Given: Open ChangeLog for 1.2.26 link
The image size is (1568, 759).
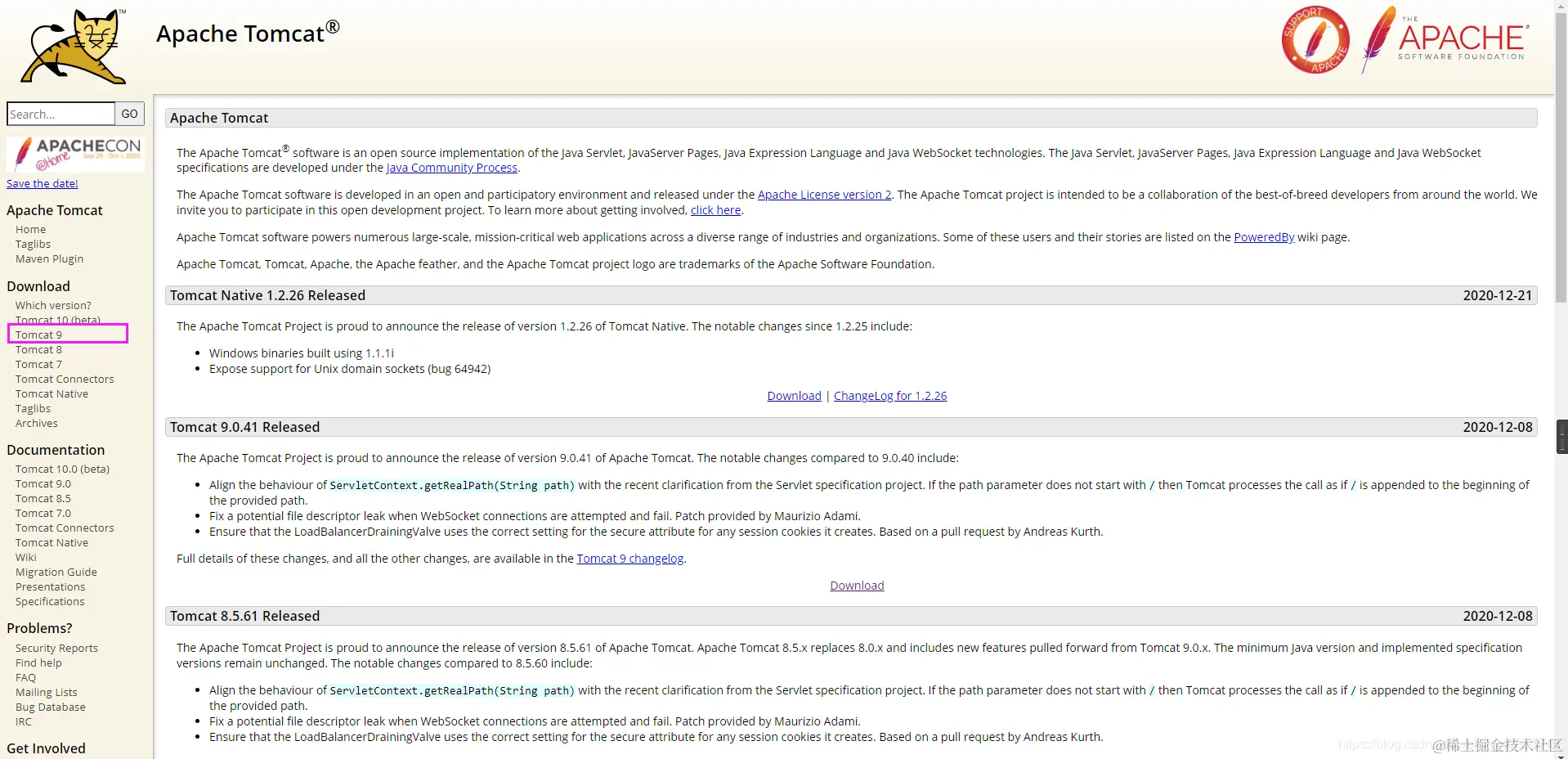Looking at the screenshot, I should pos(890,396).
